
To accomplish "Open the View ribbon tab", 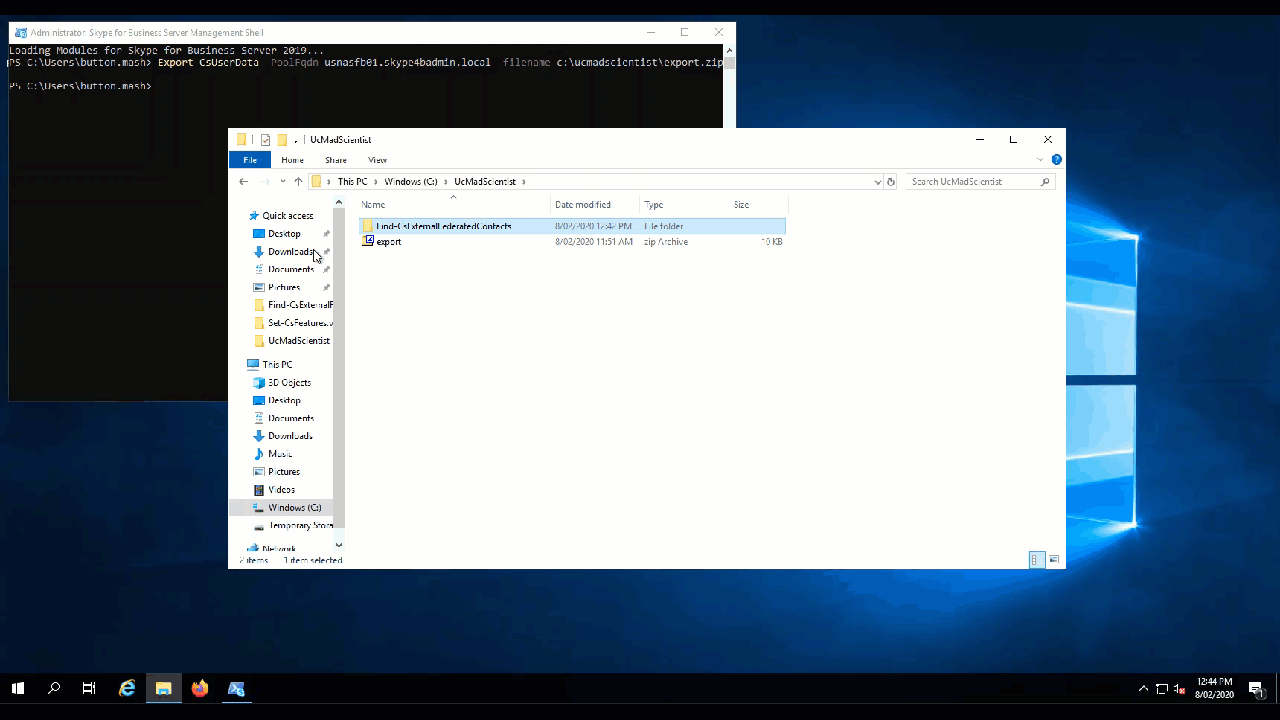I will pyautogui.click(x=377, y=160).
